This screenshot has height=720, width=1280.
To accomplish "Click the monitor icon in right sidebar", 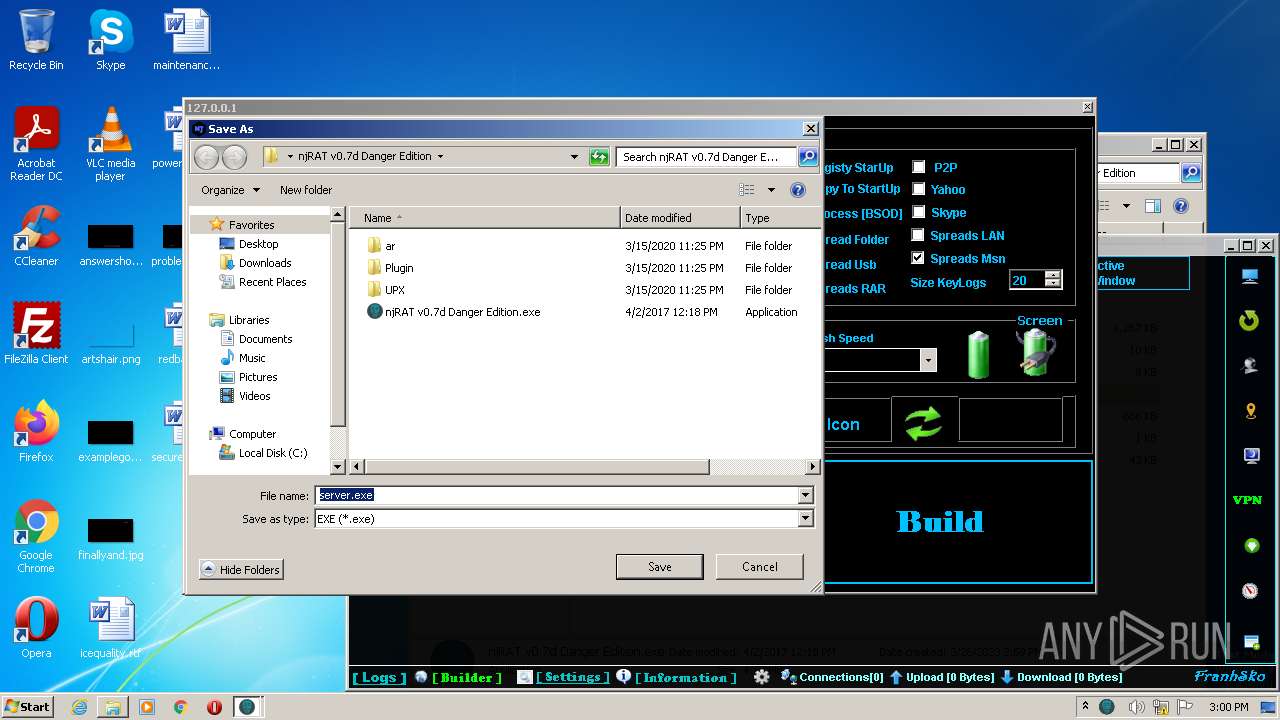I will 1250,276.
